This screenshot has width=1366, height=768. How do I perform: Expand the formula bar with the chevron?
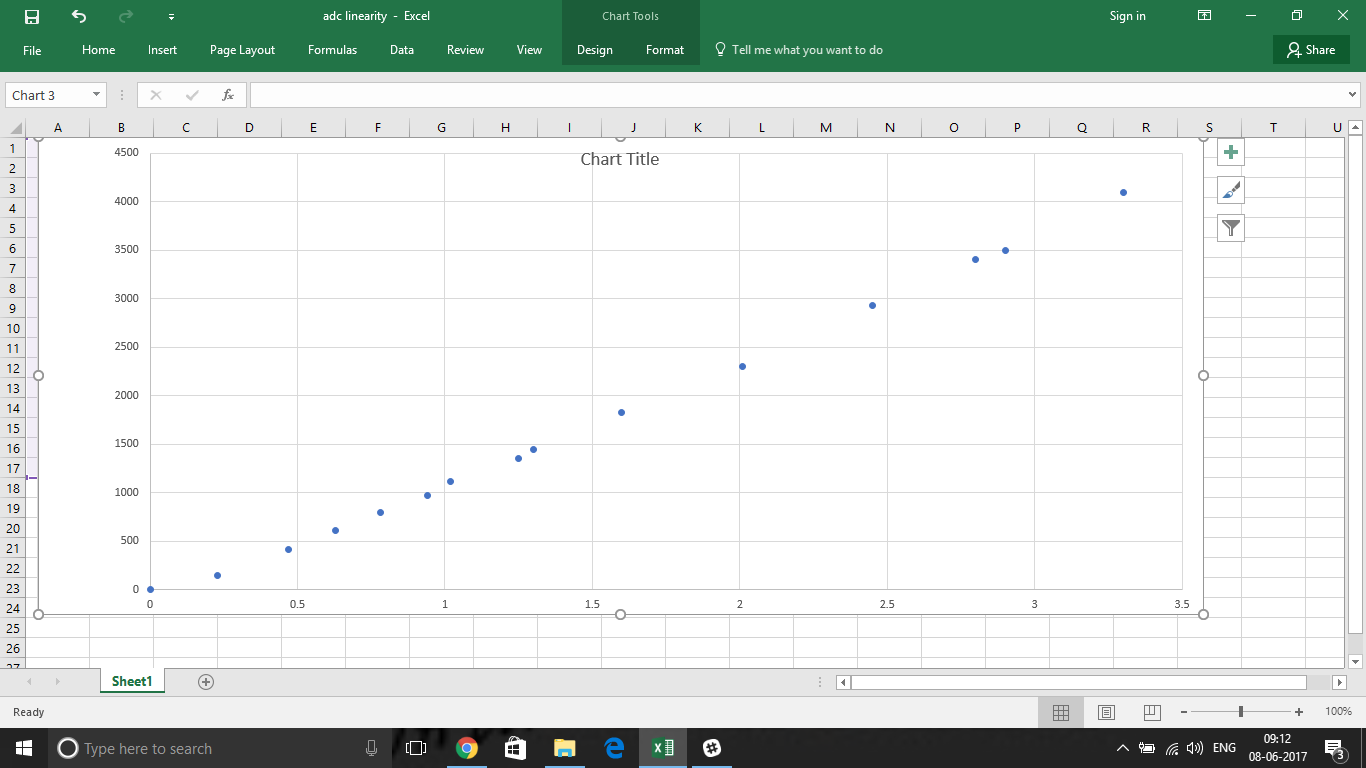click(1352, 95)
